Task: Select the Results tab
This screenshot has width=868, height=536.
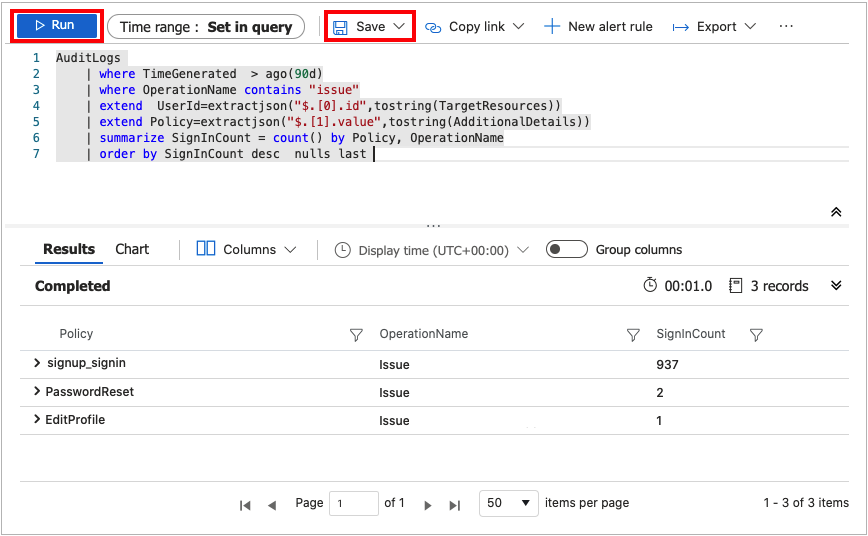Action: pos(69,249)
